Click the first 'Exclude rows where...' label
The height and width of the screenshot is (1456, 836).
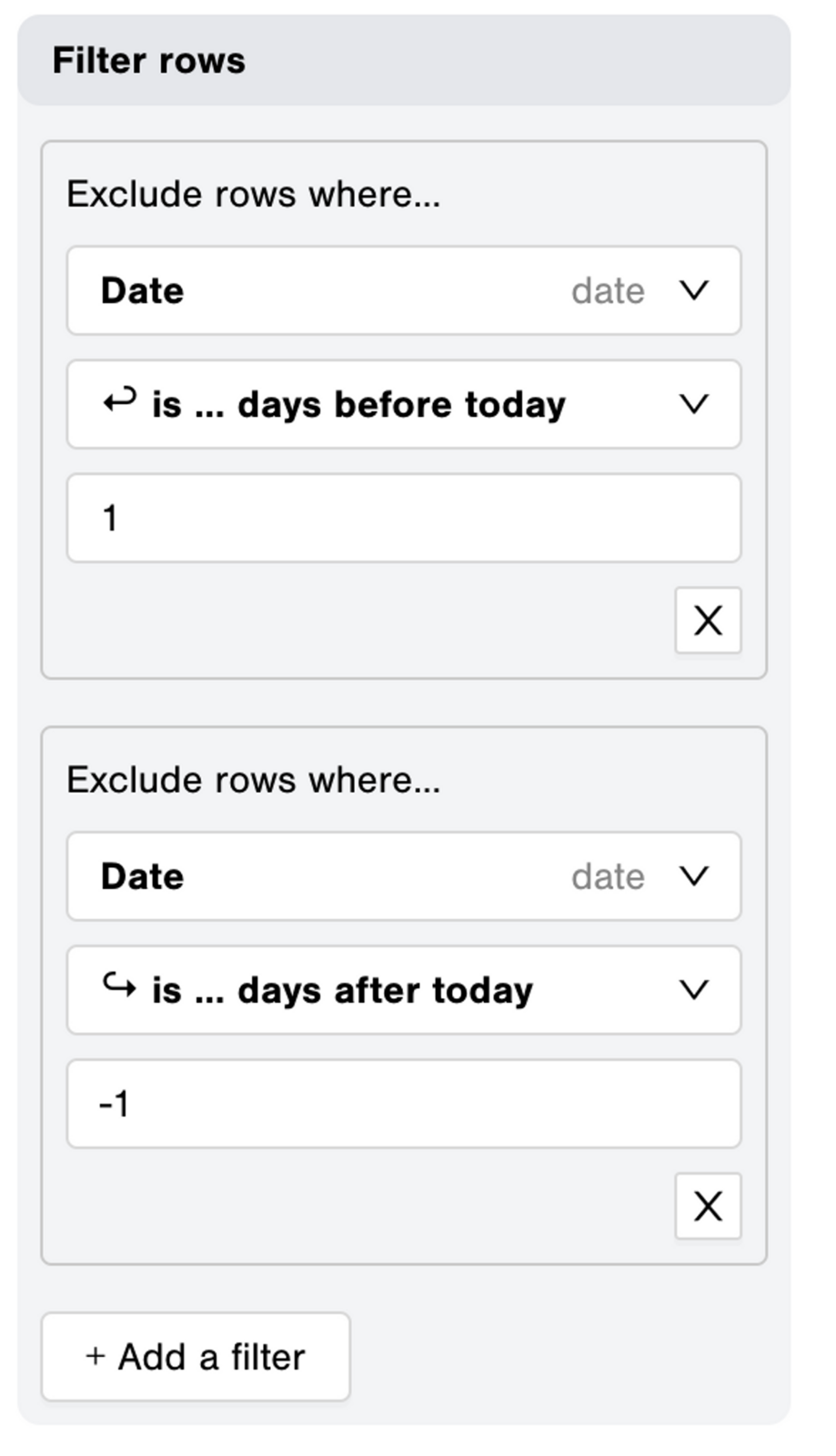253,195
